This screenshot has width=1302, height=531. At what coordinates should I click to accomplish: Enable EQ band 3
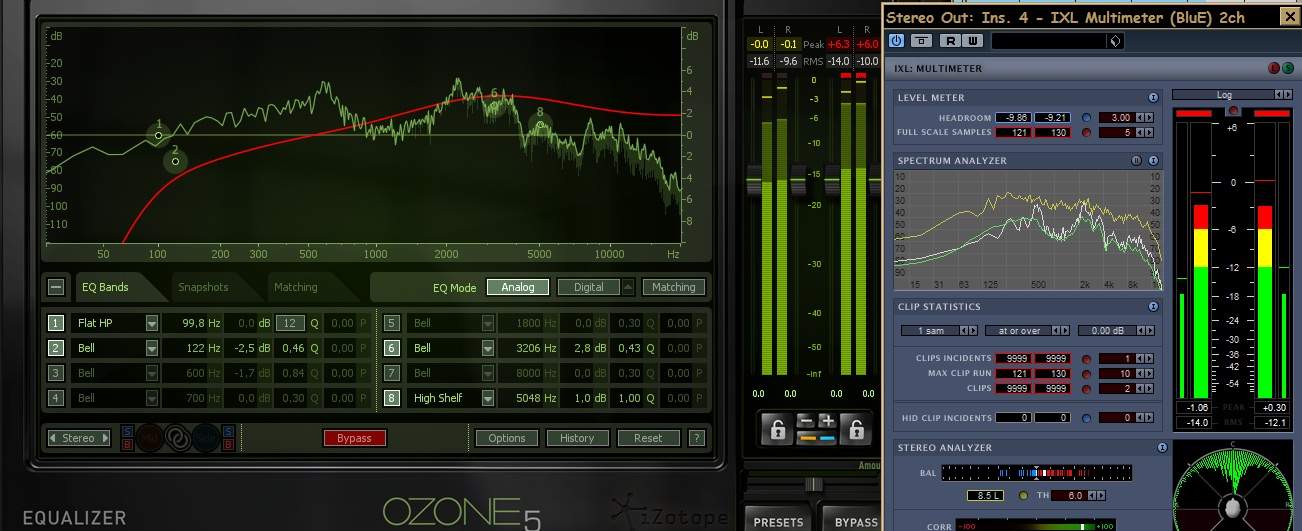[56, 373]
